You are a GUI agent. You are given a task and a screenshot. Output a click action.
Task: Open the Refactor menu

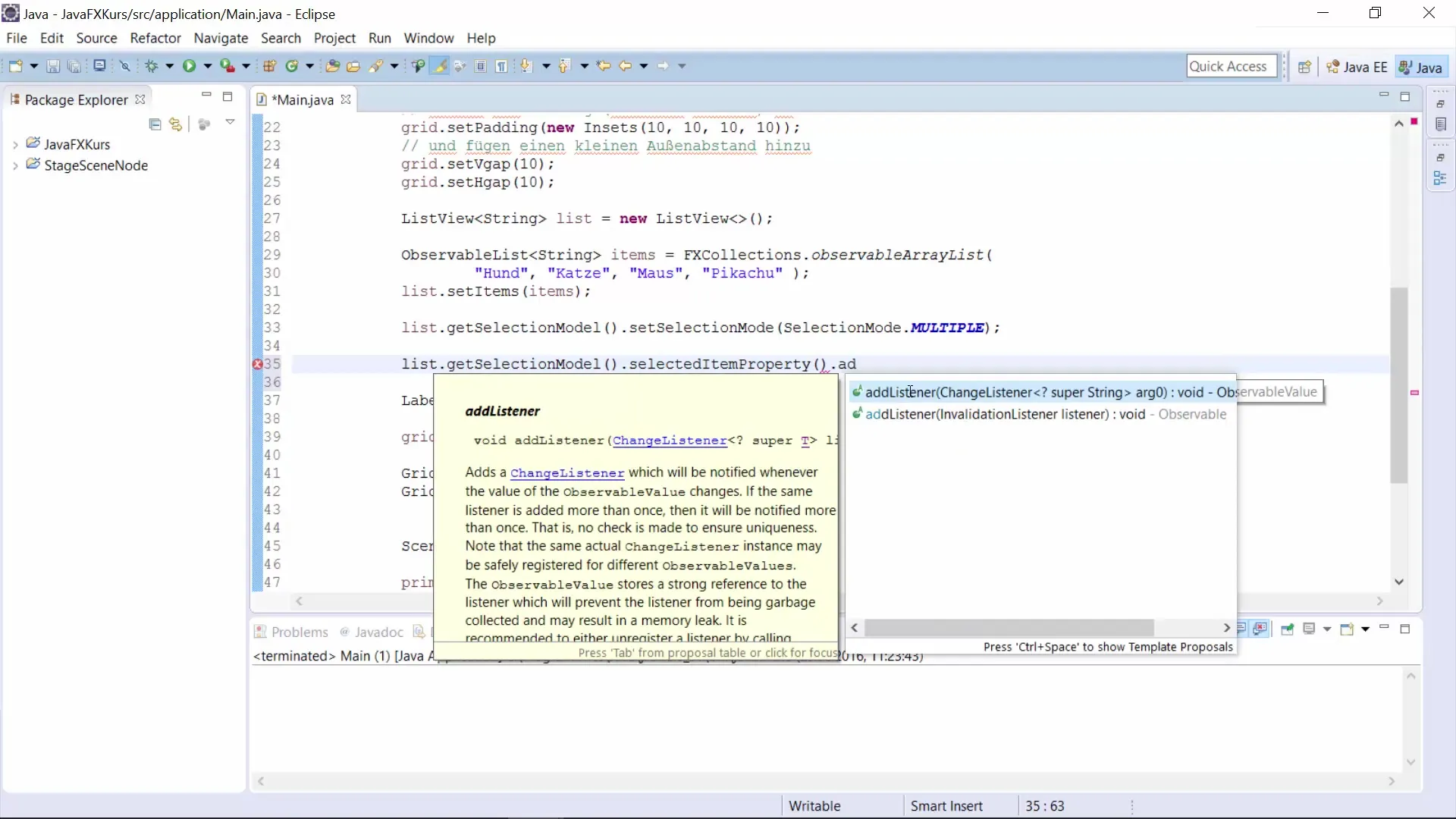(x=155, y=38)
